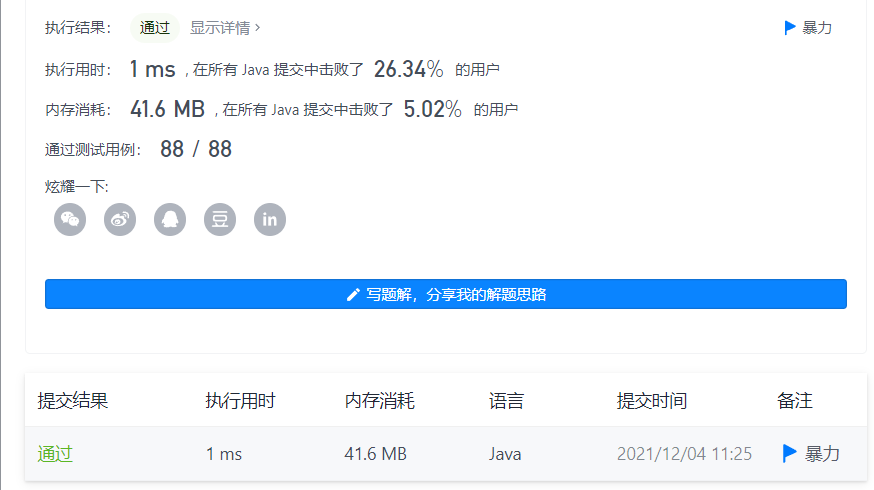This screenshot has height=490, width=874.
Task: Click the pencil icon on the blue button
Action: coord(353,294)
